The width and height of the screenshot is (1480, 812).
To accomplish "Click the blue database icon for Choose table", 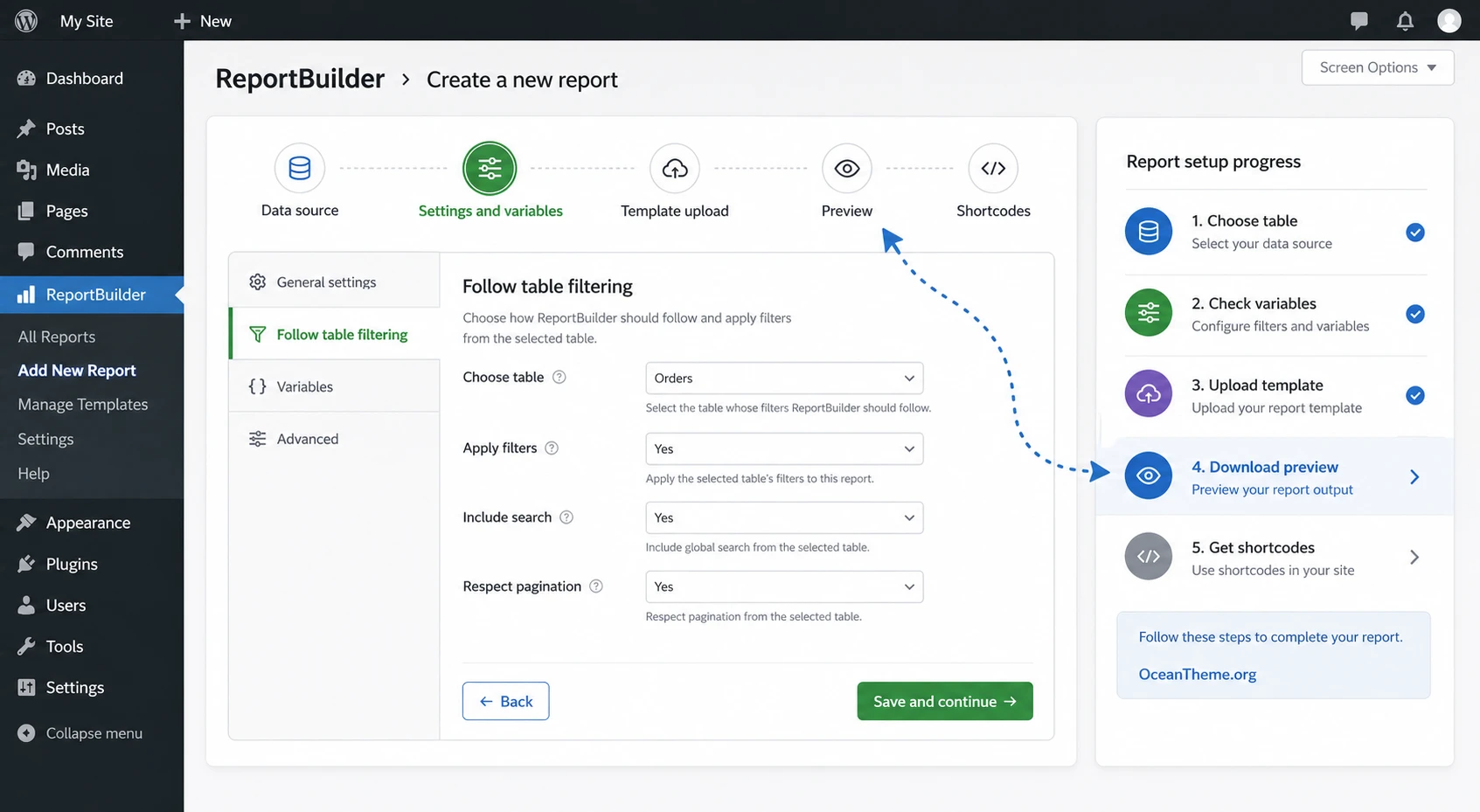I will point(1149,232).
